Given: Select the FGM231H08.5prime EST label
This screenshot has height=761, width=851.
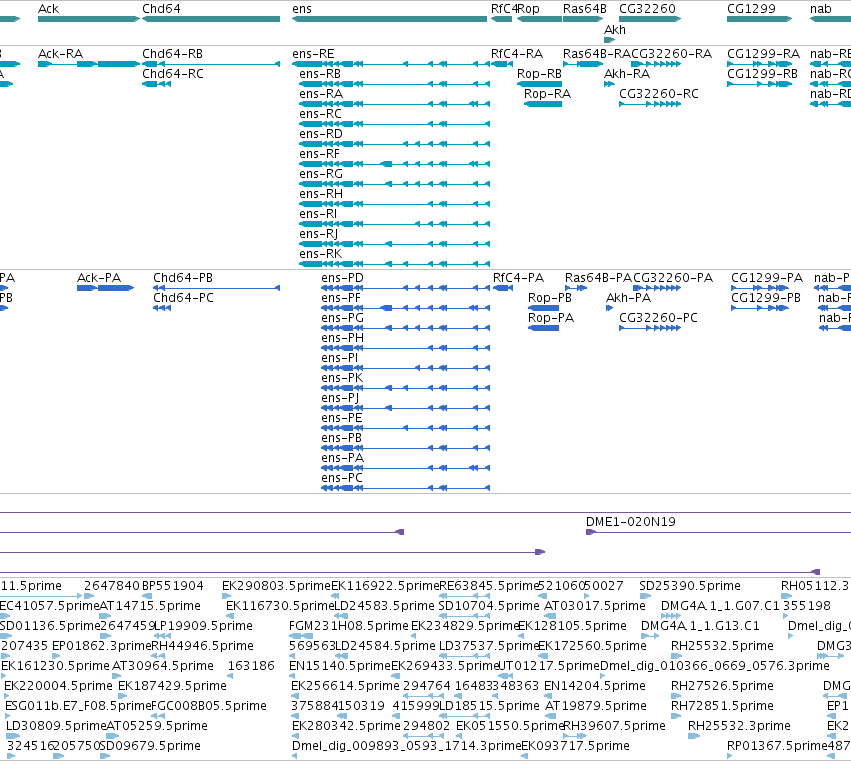Looking at the screenshot, I should 348,626.
